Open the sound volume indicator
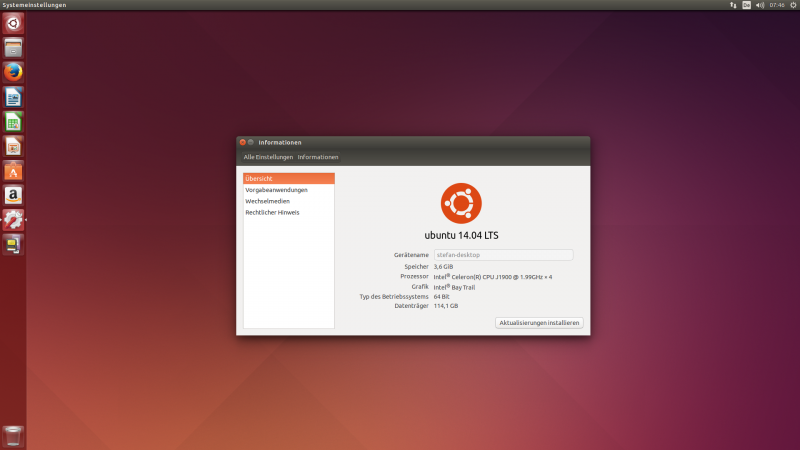800x450 pixels. [760, 5]
